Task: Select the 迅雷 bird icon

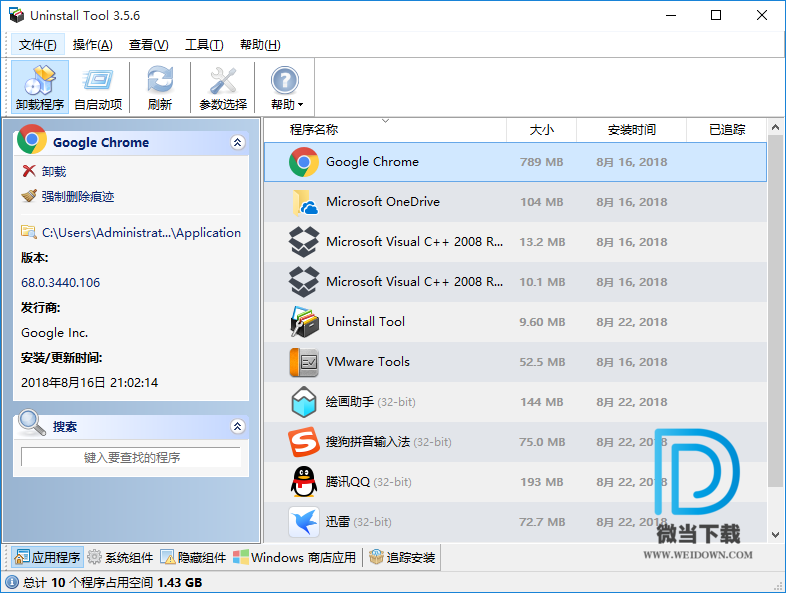Action: click(304, 522)
